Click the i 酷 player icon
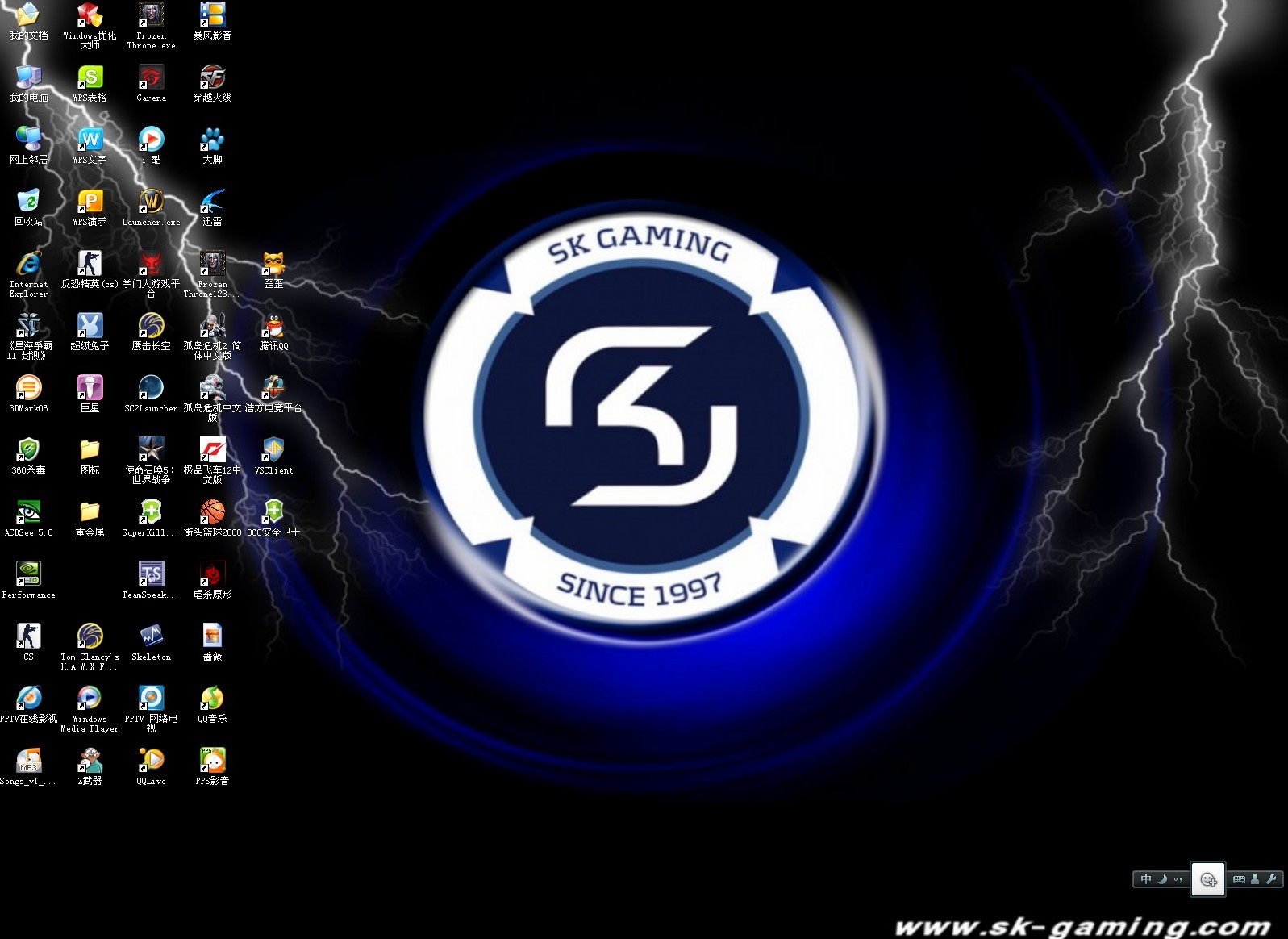1288x939 pixels. pos(151,140)
